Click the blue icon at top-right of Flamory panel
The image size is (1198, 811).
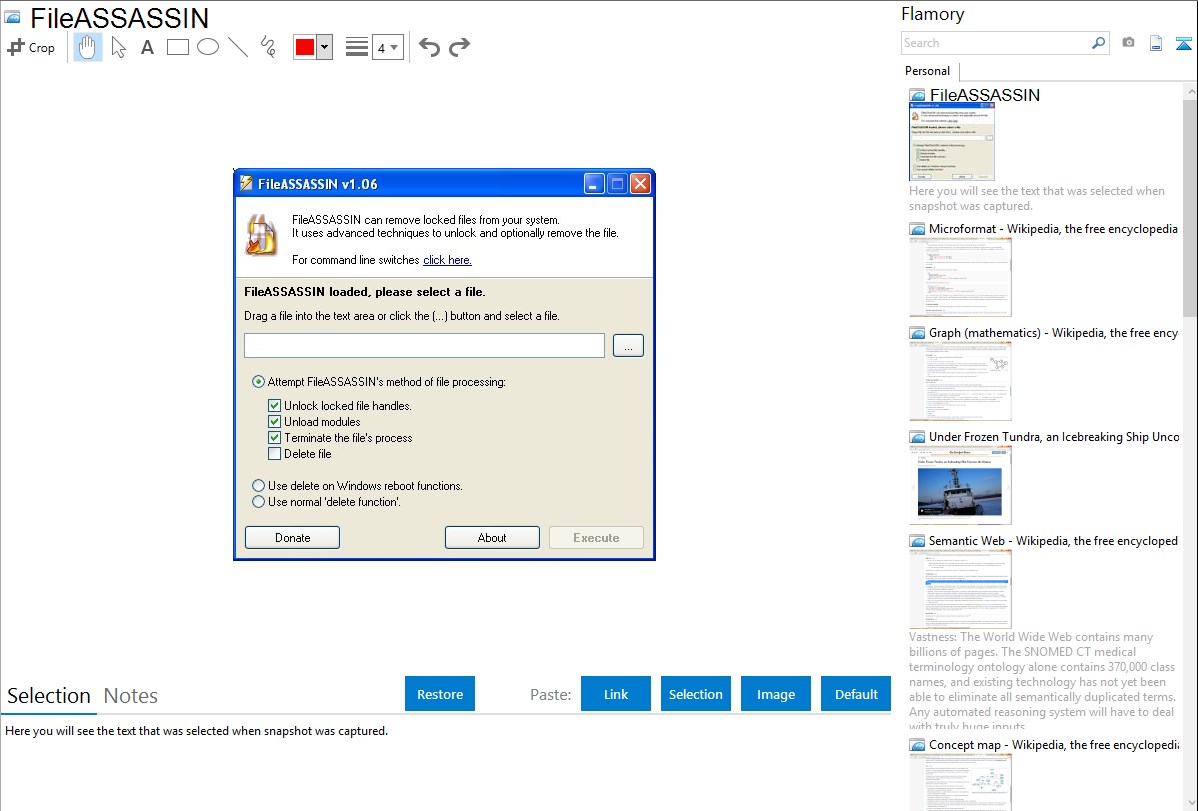(1183, 43)
